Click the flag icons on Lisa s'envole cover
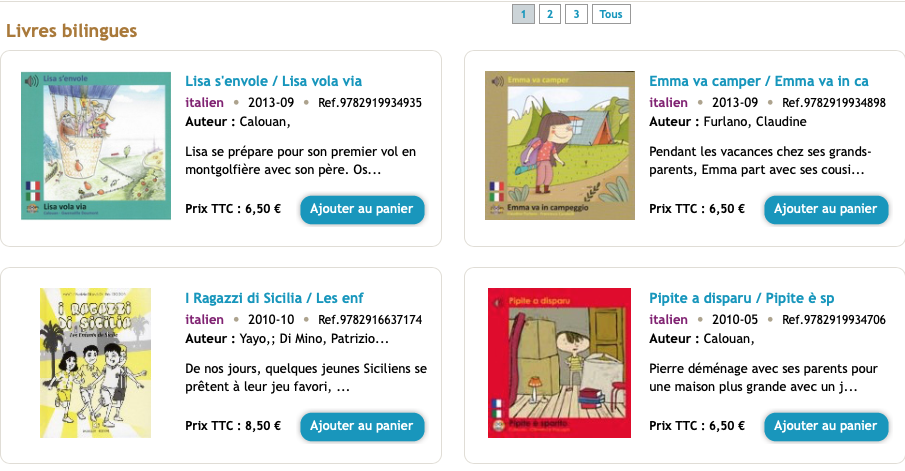The height and width of the screenshot is (471, 905). point(31,191)
